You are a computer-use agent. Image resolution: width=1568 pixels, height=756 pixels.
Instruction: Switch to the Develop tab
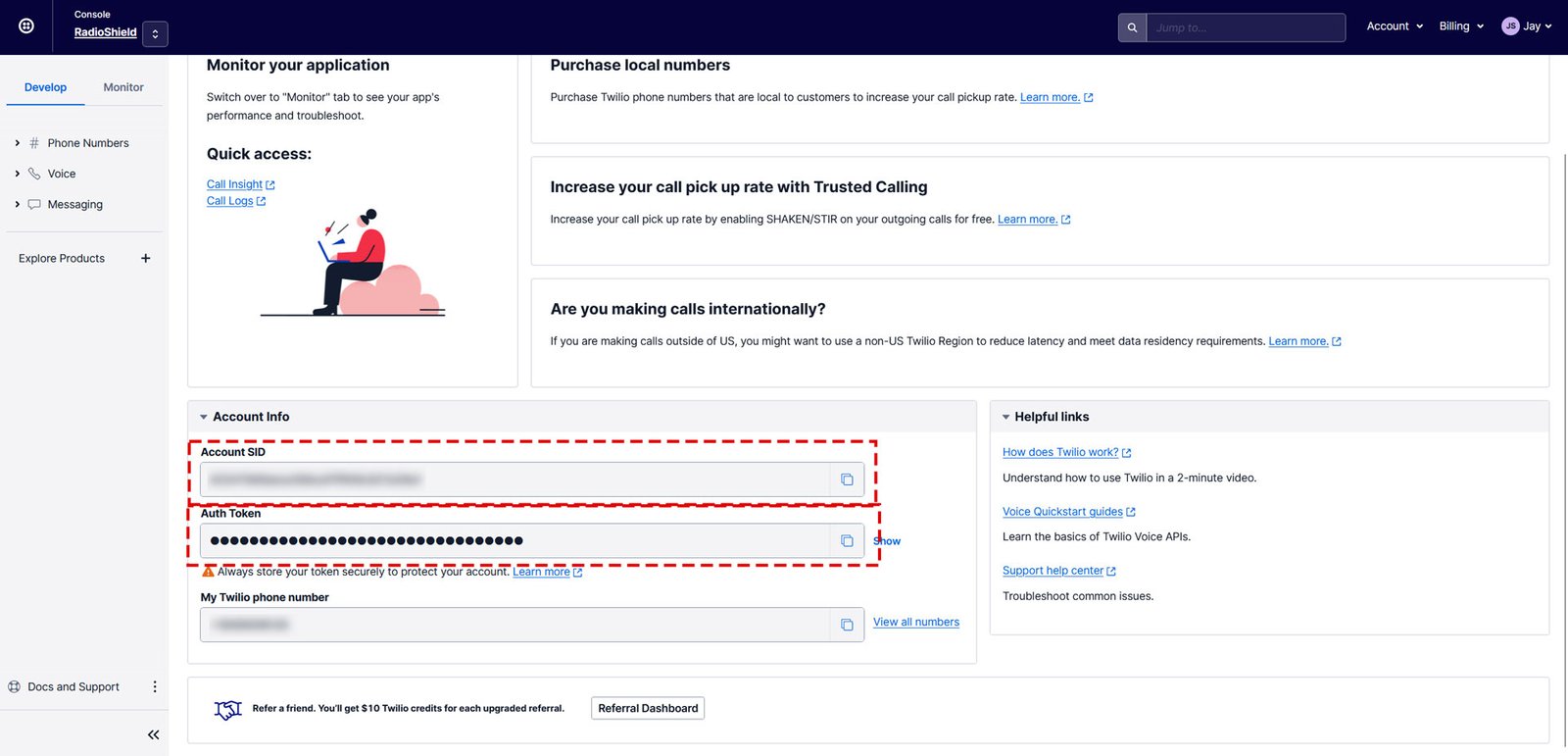[x=45, y=87]
